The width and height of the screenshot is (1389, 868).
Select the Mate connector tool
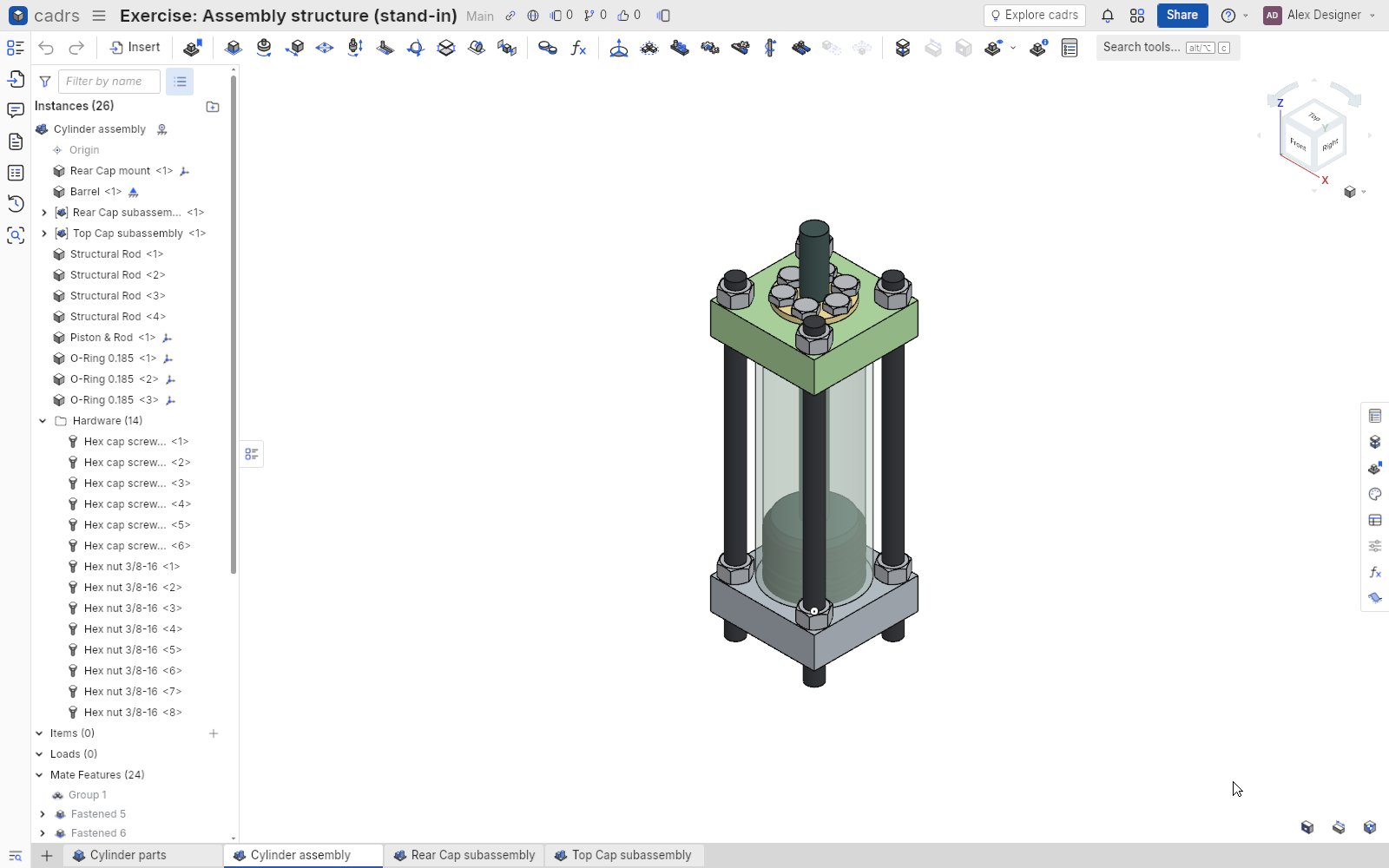pos(619,48)
